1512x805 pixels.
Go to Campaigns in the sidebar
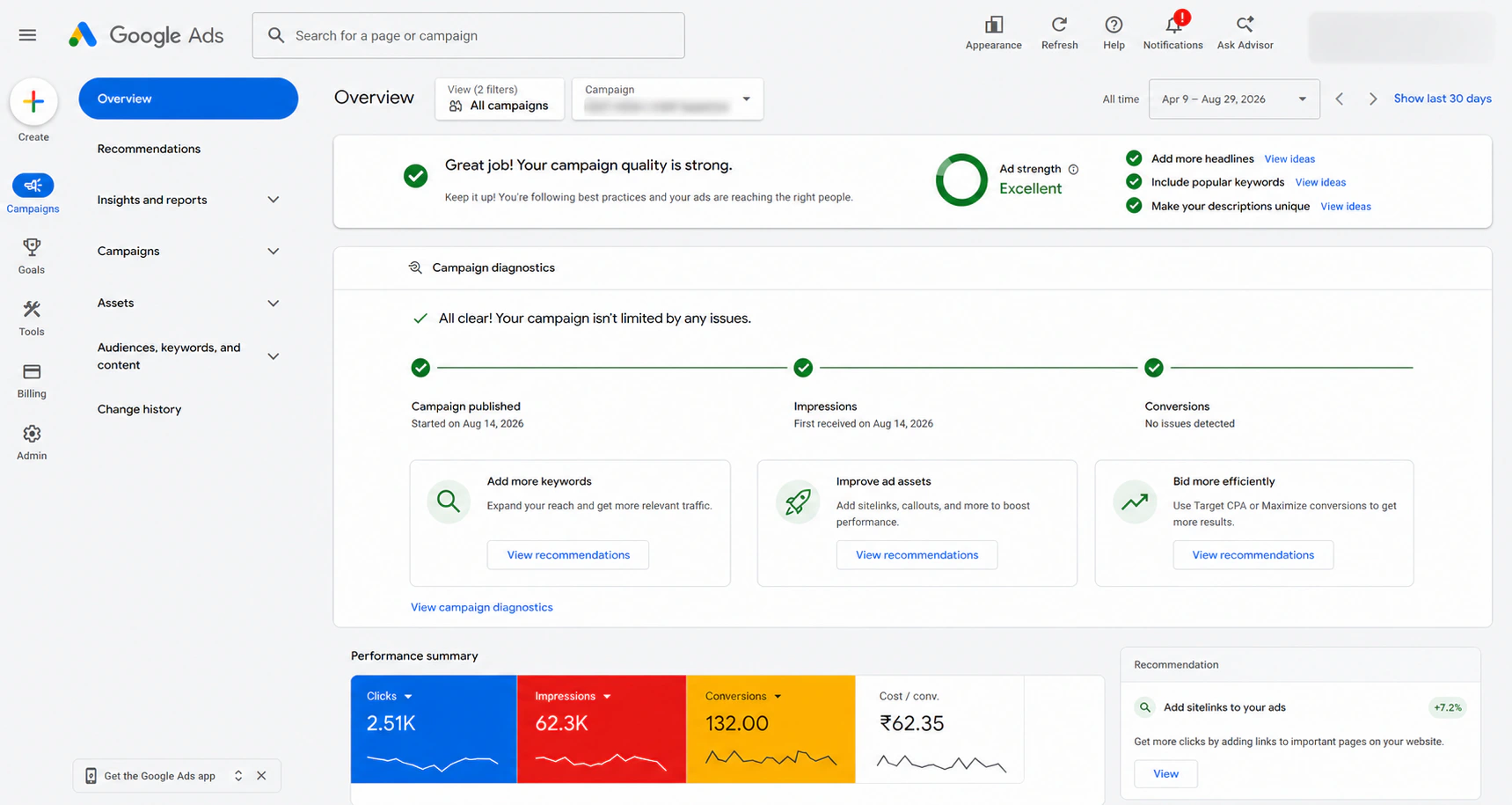tap(33, 194)
